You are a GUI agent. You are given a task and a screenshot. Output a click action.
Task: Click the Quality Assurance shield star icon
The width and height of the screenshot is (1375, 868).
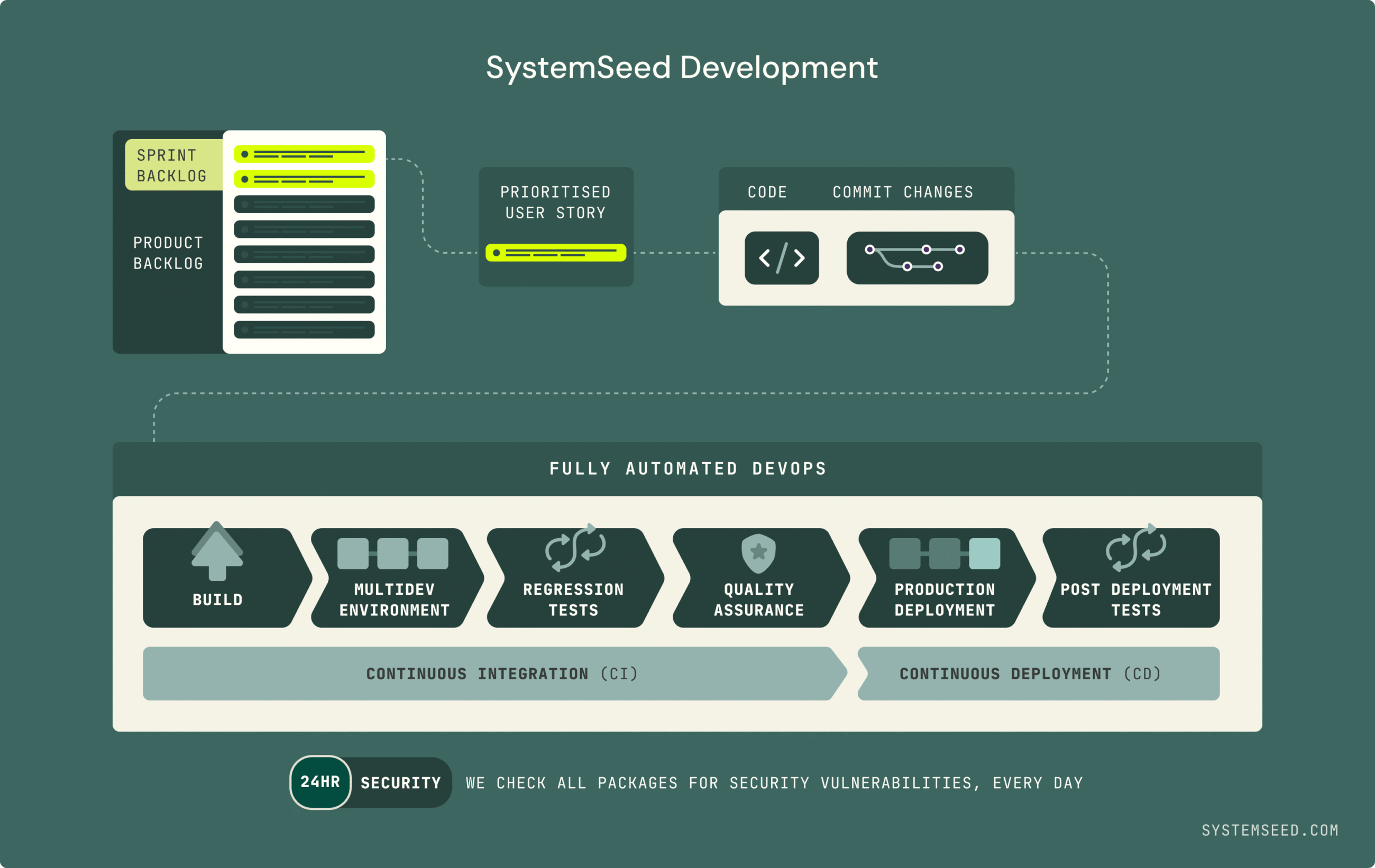758,553
